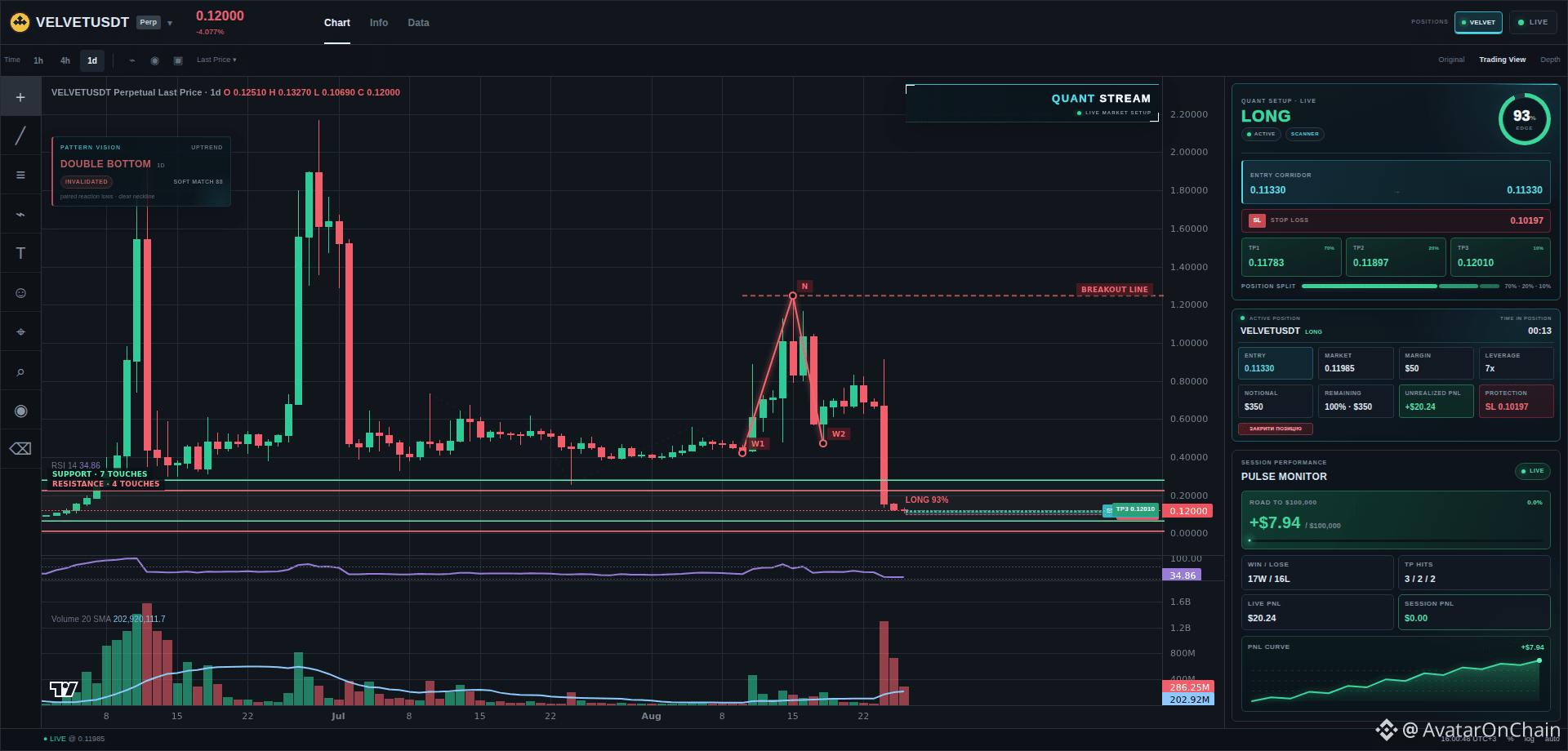Open the Data tab
Screen dimensions: 1568x751
click(419, 23)
